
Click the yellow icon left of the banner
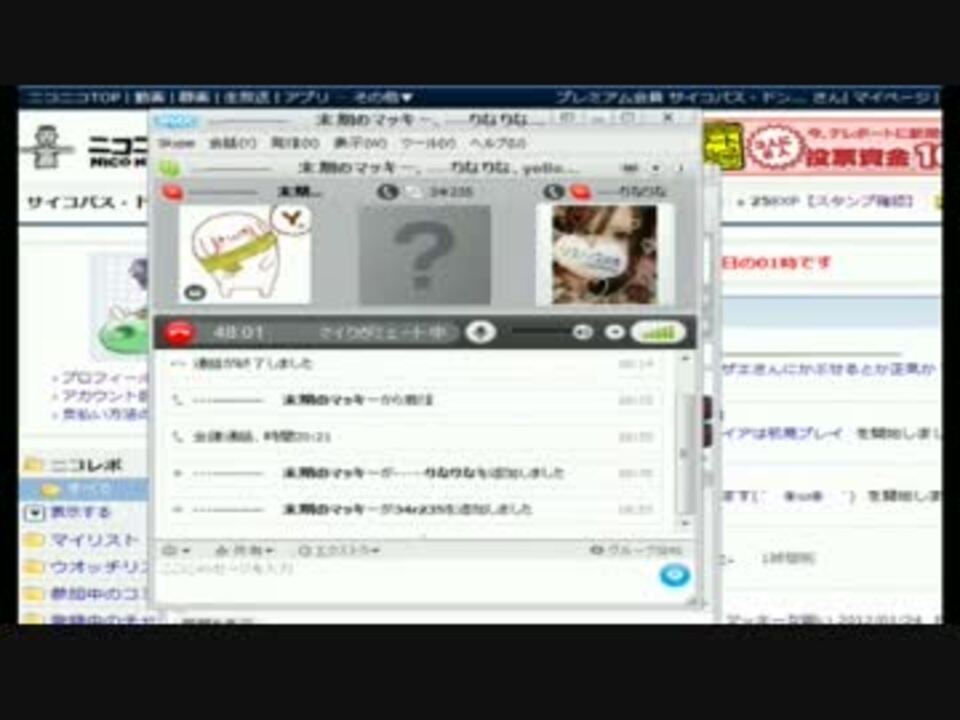click(723, 147)
